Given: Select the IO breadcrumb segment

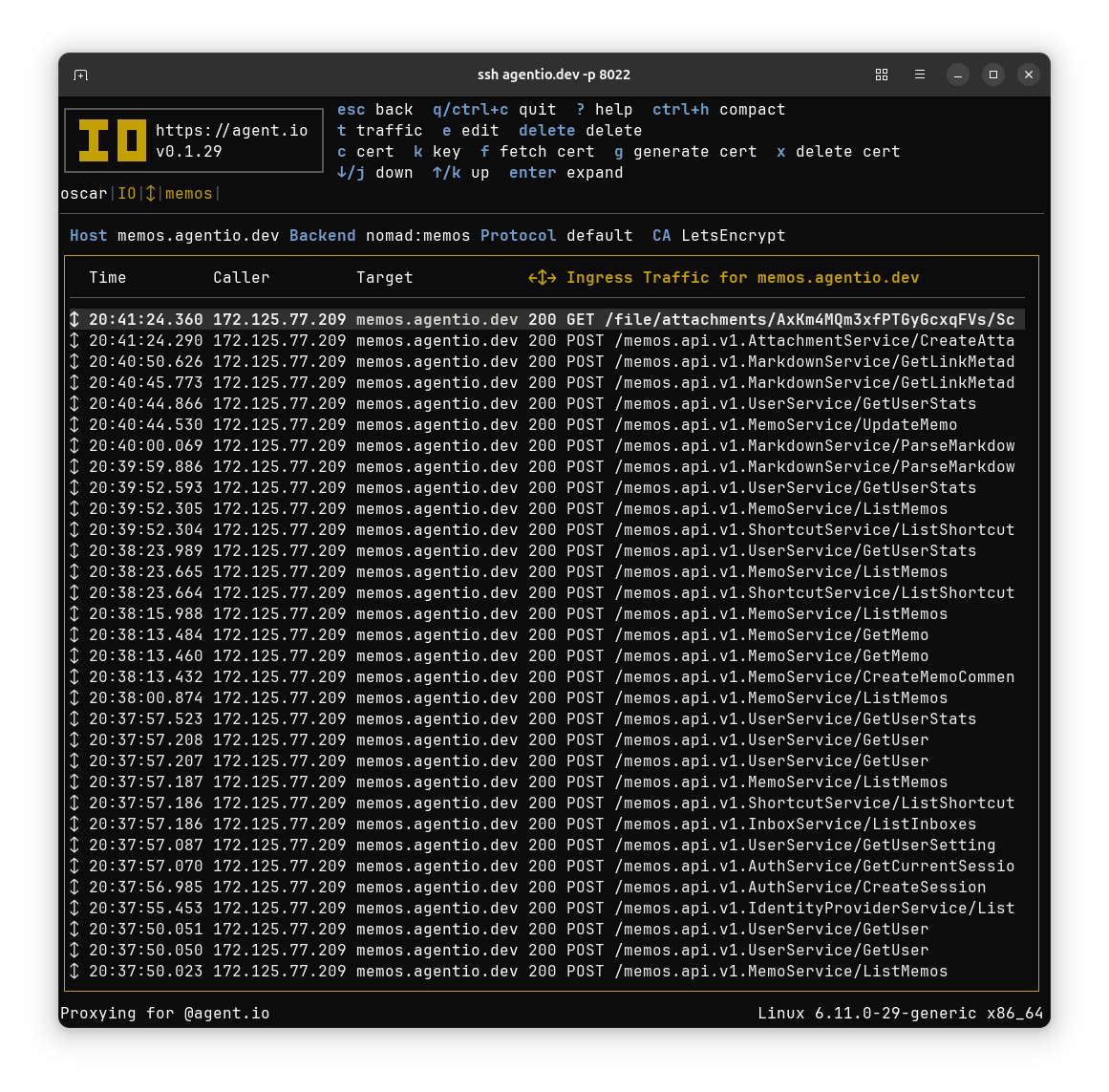Looking at the screenshot, I should click(x=127, y=194).
